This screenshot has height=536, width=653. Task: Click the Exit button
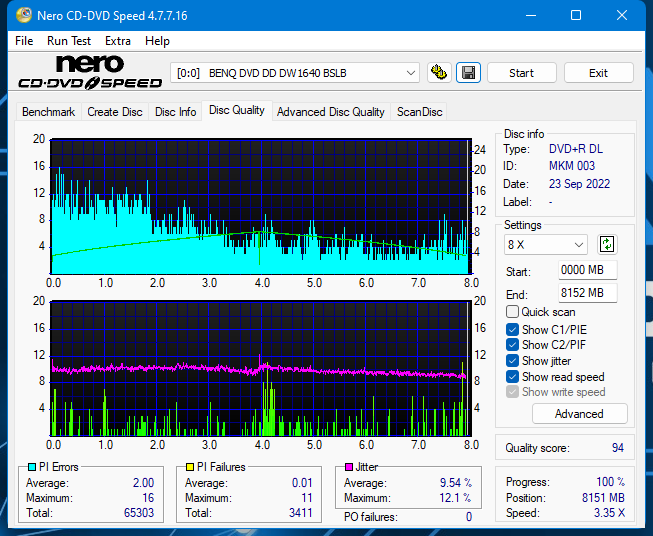[x=598, y=73]
